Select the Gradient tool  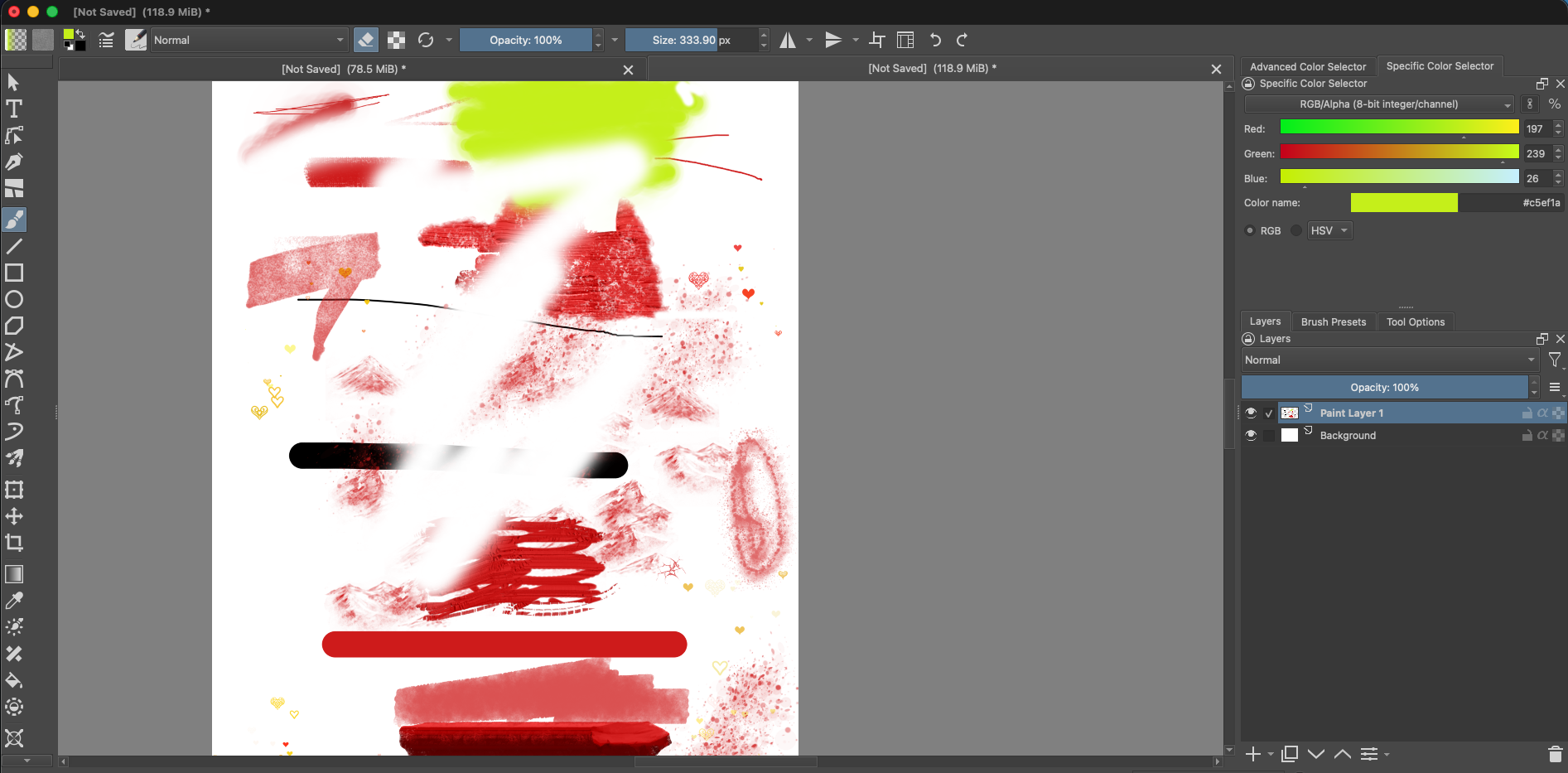coord(14,574)
